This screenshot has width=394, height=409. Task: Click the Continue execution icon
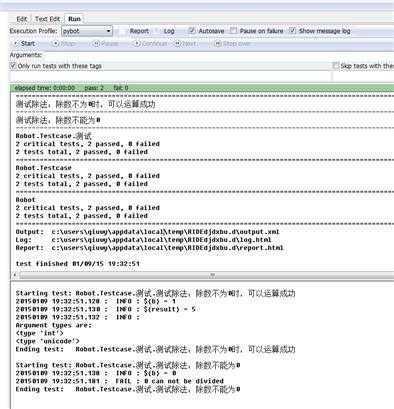(x=137, y=44)
